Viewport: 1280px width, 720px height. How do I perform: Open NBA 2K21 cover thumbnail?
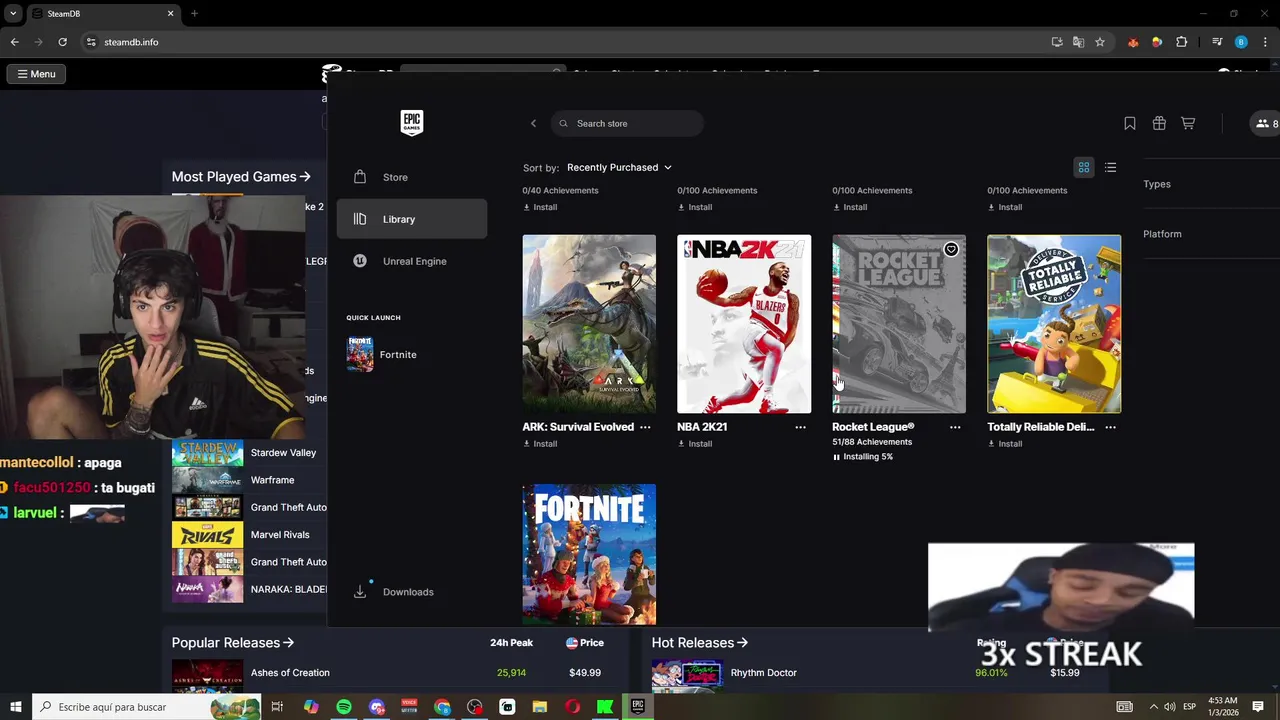[x=744, y=324]
